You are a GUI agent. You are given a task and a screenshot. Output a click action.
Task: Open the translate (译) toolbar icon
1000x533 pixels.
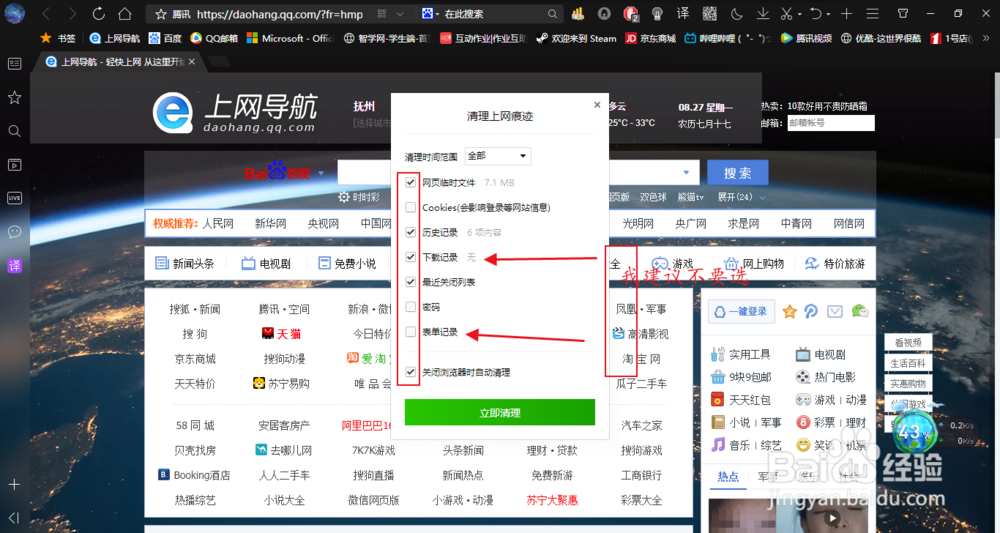point(682,13)
